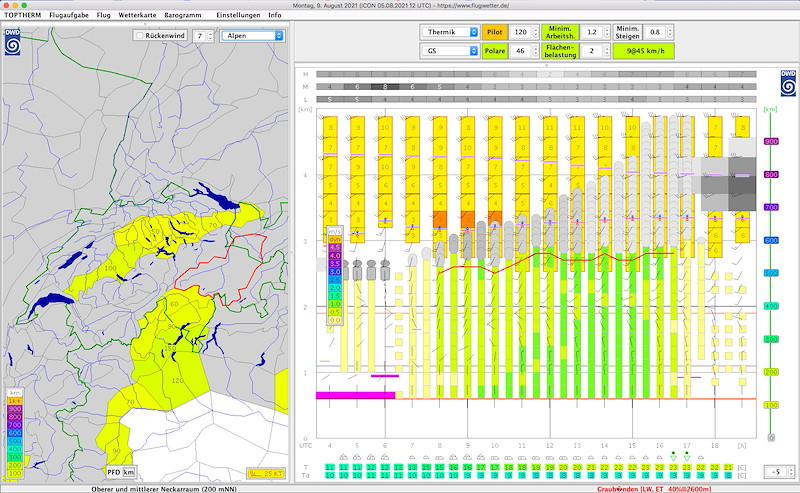Click the orange cell in the 8 UTC column
The height and width of the screenshot is (493, 800).
(440, 219)
